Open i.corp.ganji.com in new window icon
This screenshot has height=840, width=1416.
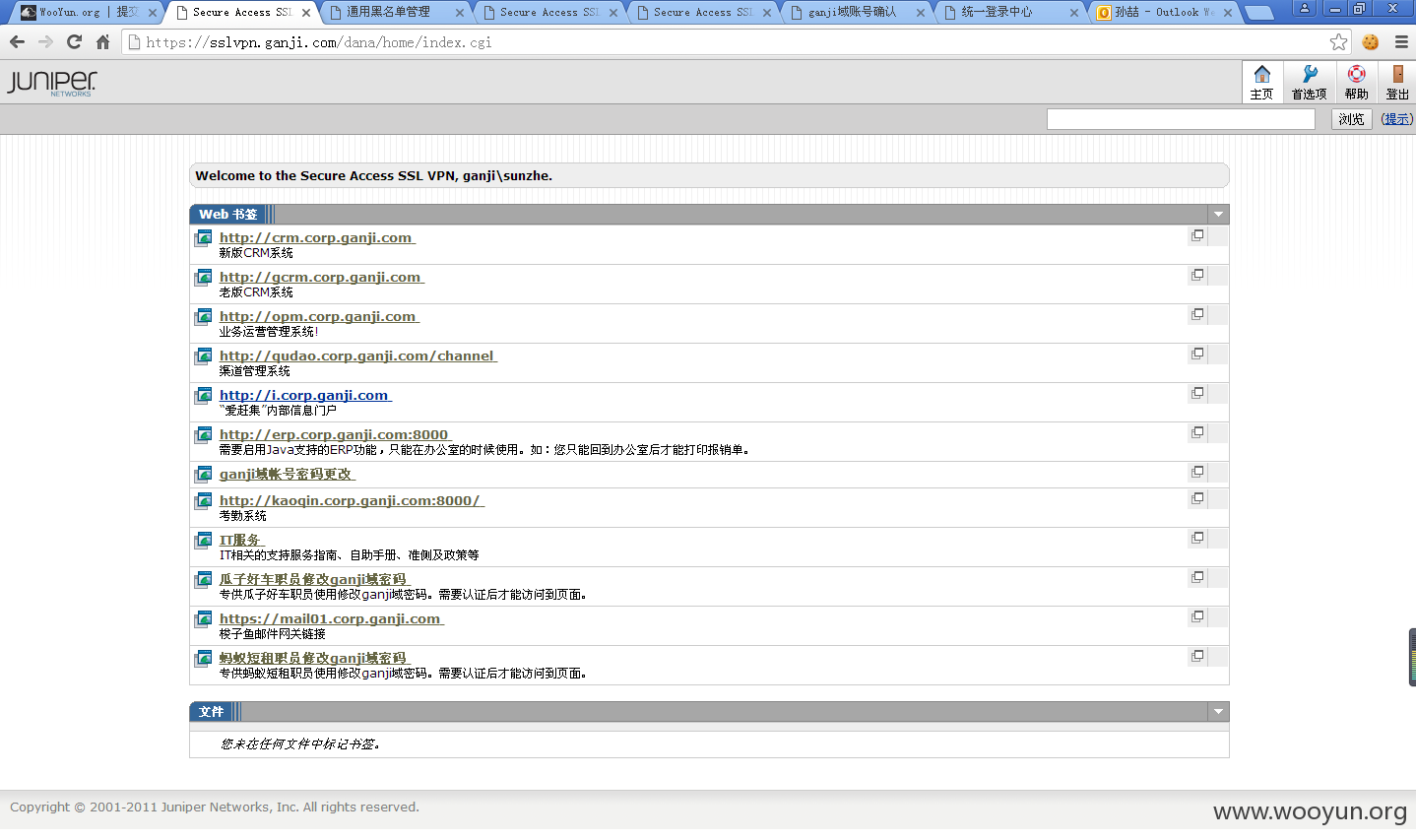click(1197, 393)
